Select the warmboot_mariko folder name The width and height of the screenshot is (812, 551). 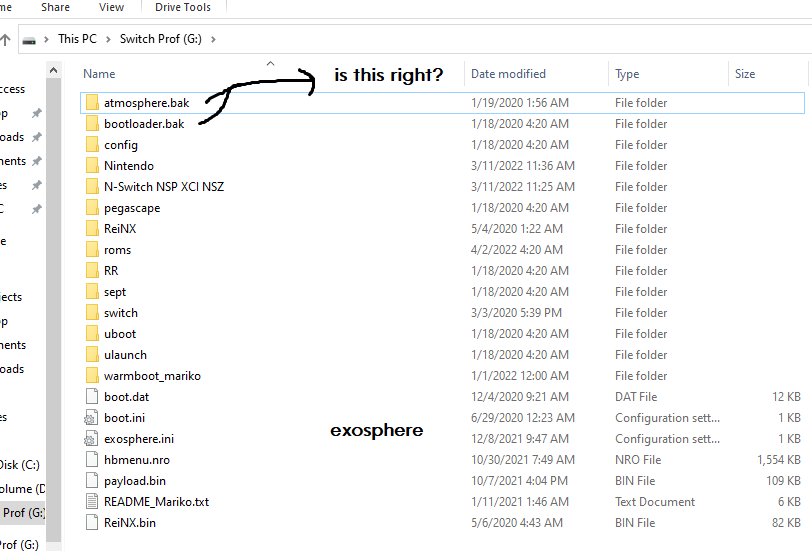[x=152, y=376]
